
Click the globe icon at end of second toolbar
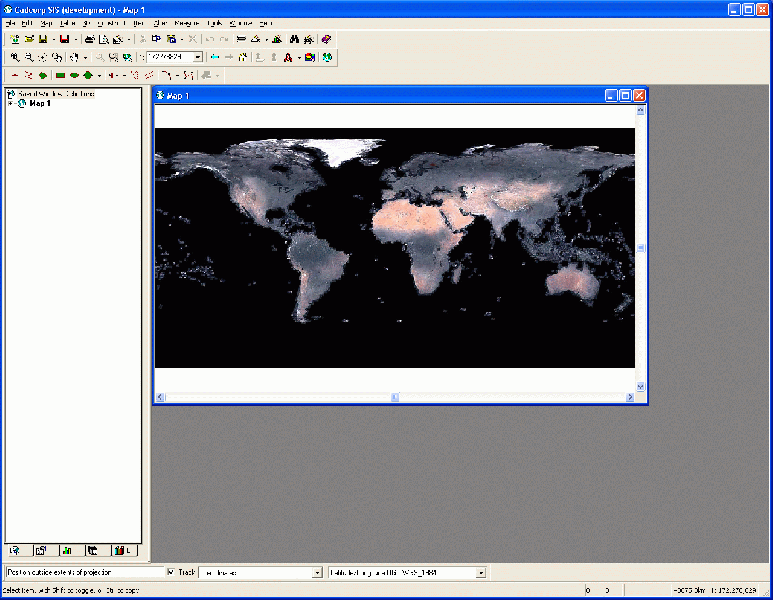point(327,58)
